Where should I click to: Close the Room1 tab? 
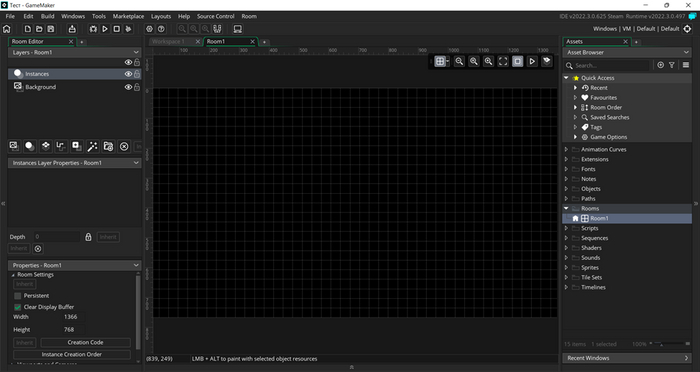pyautogui.click(x=252, y=42)
